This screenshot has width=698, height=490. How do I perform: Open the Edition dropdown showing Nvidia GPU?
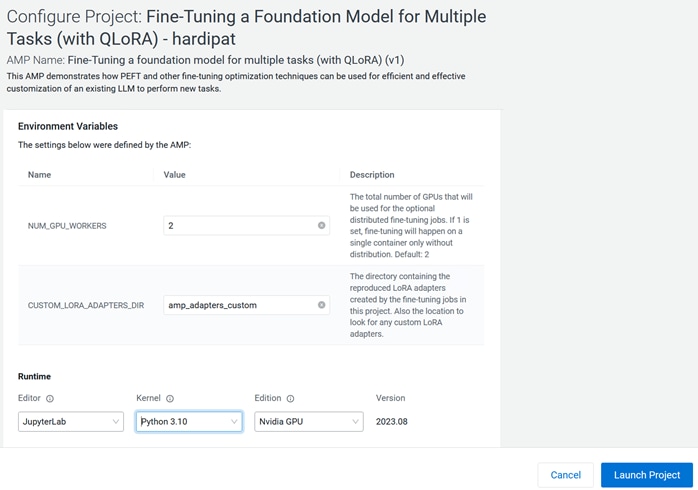pyautogui.click(x=308, y=421)
